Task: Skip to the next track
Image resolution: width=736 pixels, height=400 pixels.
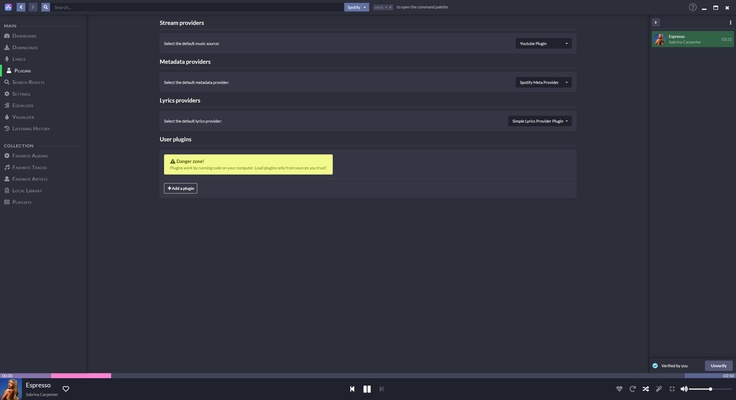Action: coord(382,389)
